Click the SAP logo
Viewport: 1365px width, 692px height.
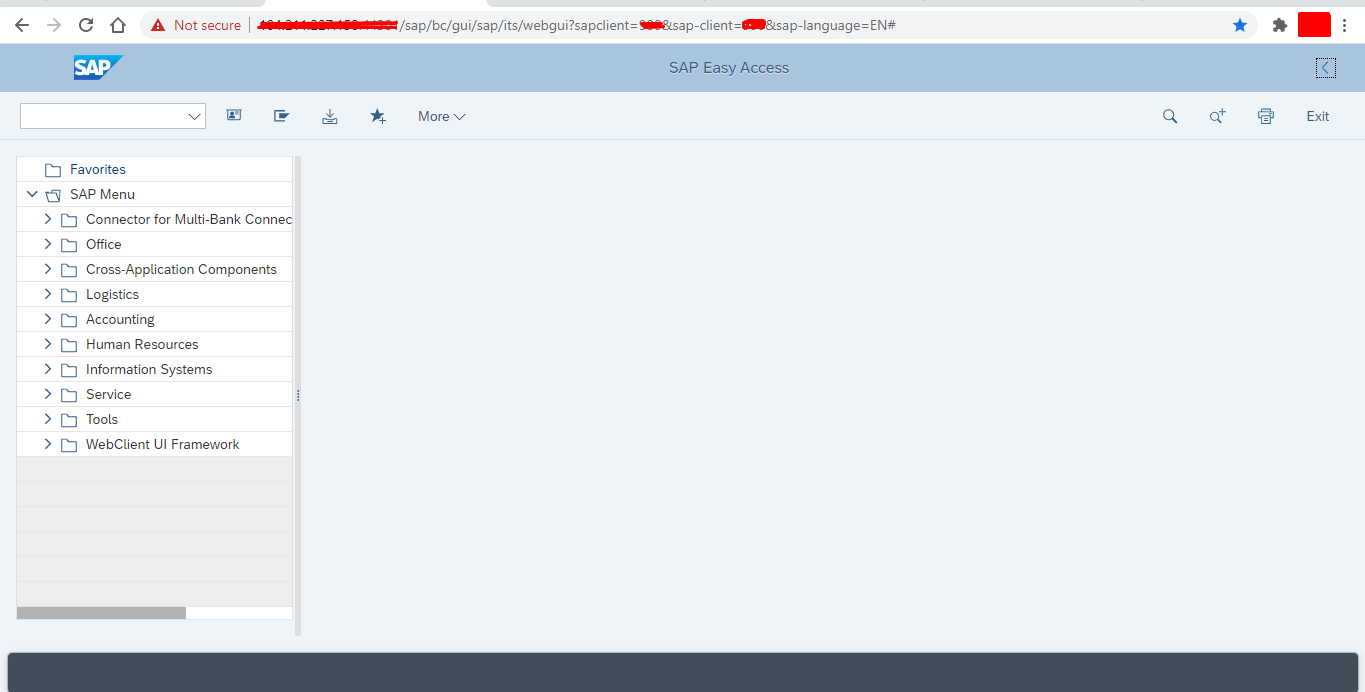(x=98, y=68)
